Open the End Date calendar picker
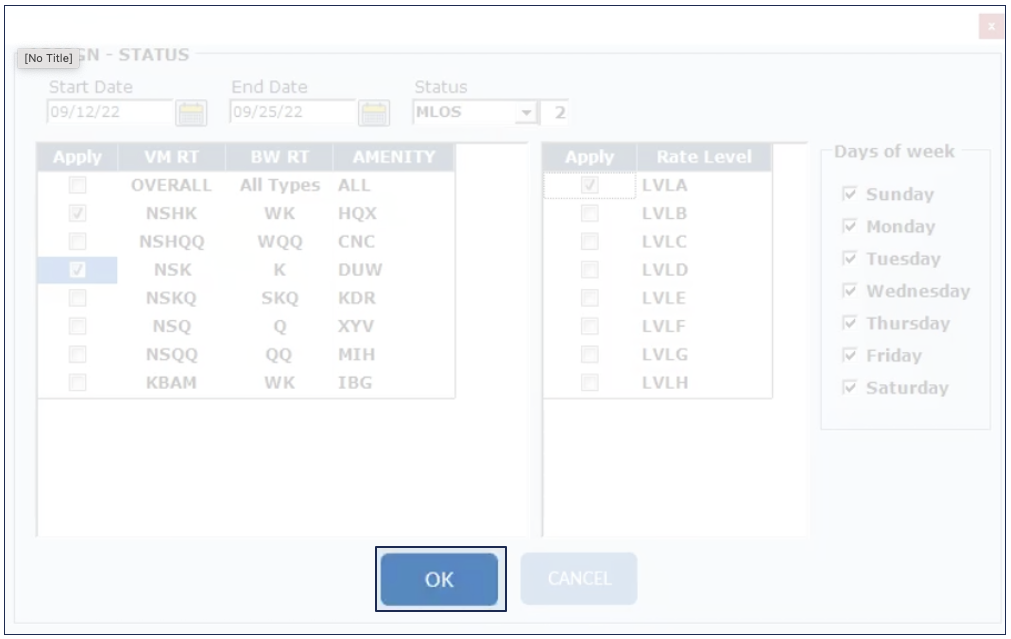 coord(374,113)
